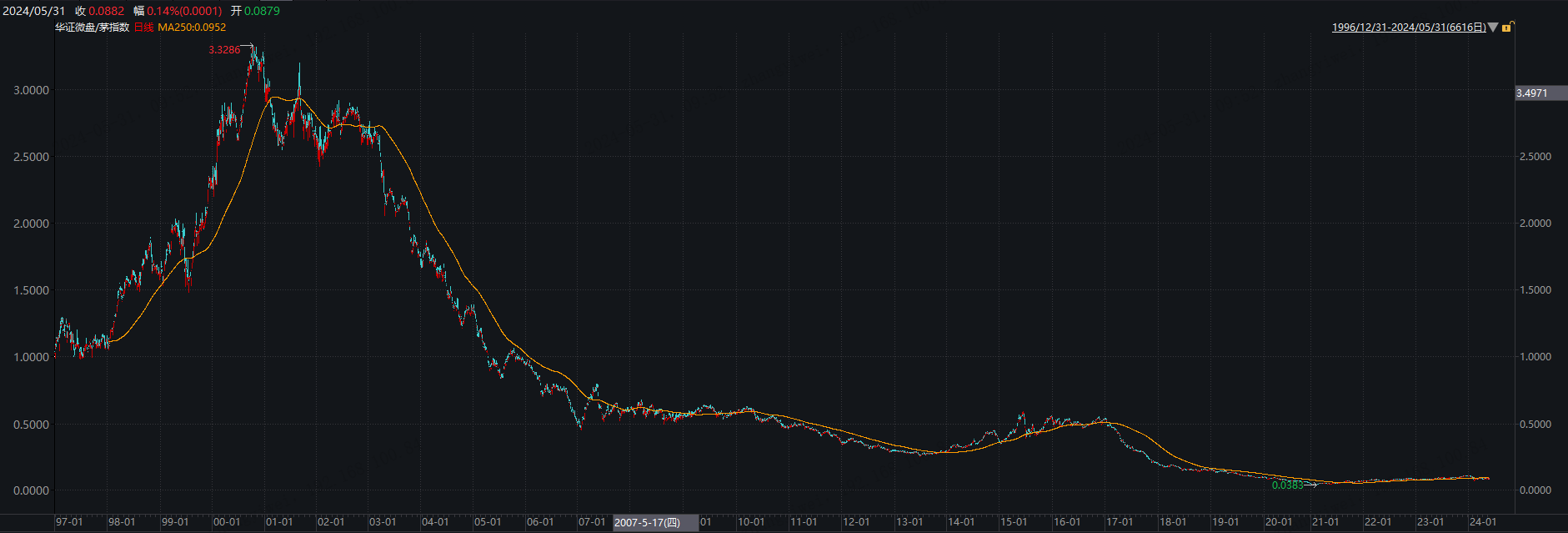Click the 华证微盘/茅指数 chart title
Image resolution: width=1568 pixels, height=533 pixels.
click(93, 28)
